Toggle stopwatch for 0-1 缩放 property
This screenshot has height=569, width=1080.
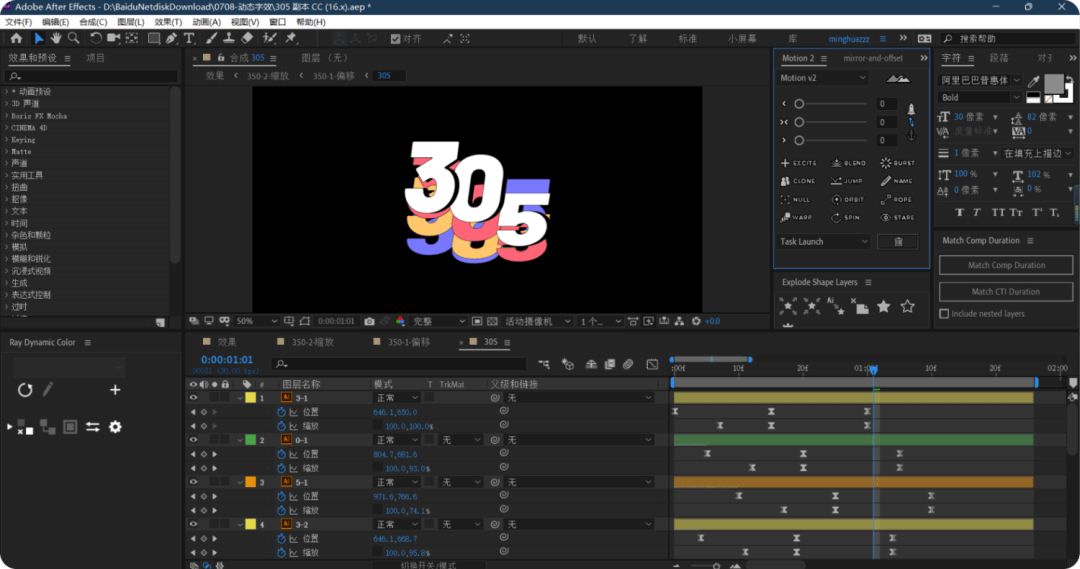pos(281,468)
